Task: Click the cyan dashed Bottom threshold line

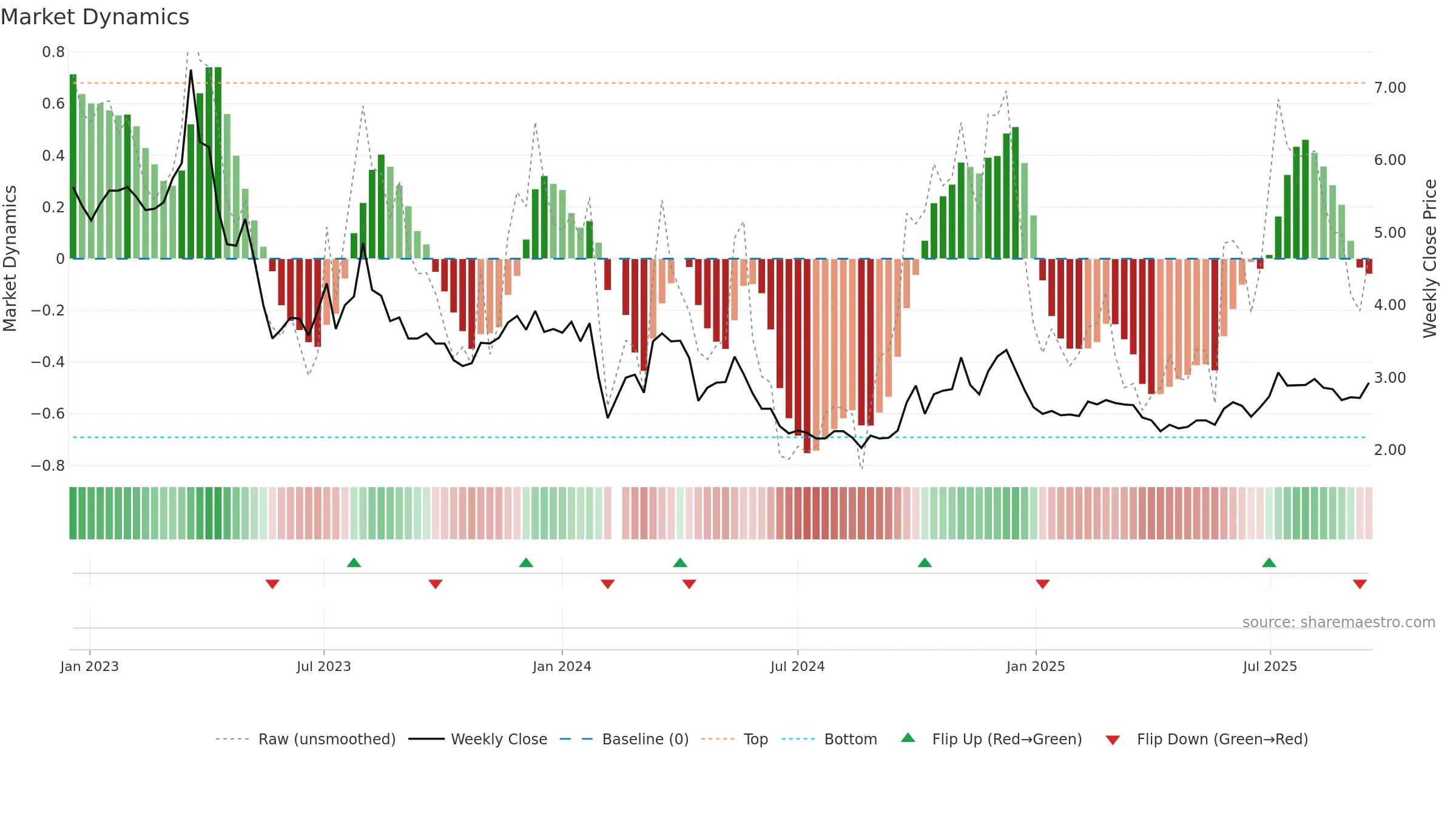Action: [720, 437]
